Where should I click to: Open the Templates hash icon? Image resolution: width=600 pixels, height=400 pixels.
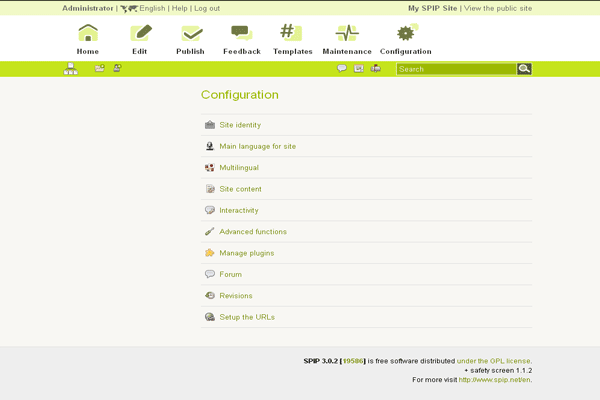coord(292,34)
